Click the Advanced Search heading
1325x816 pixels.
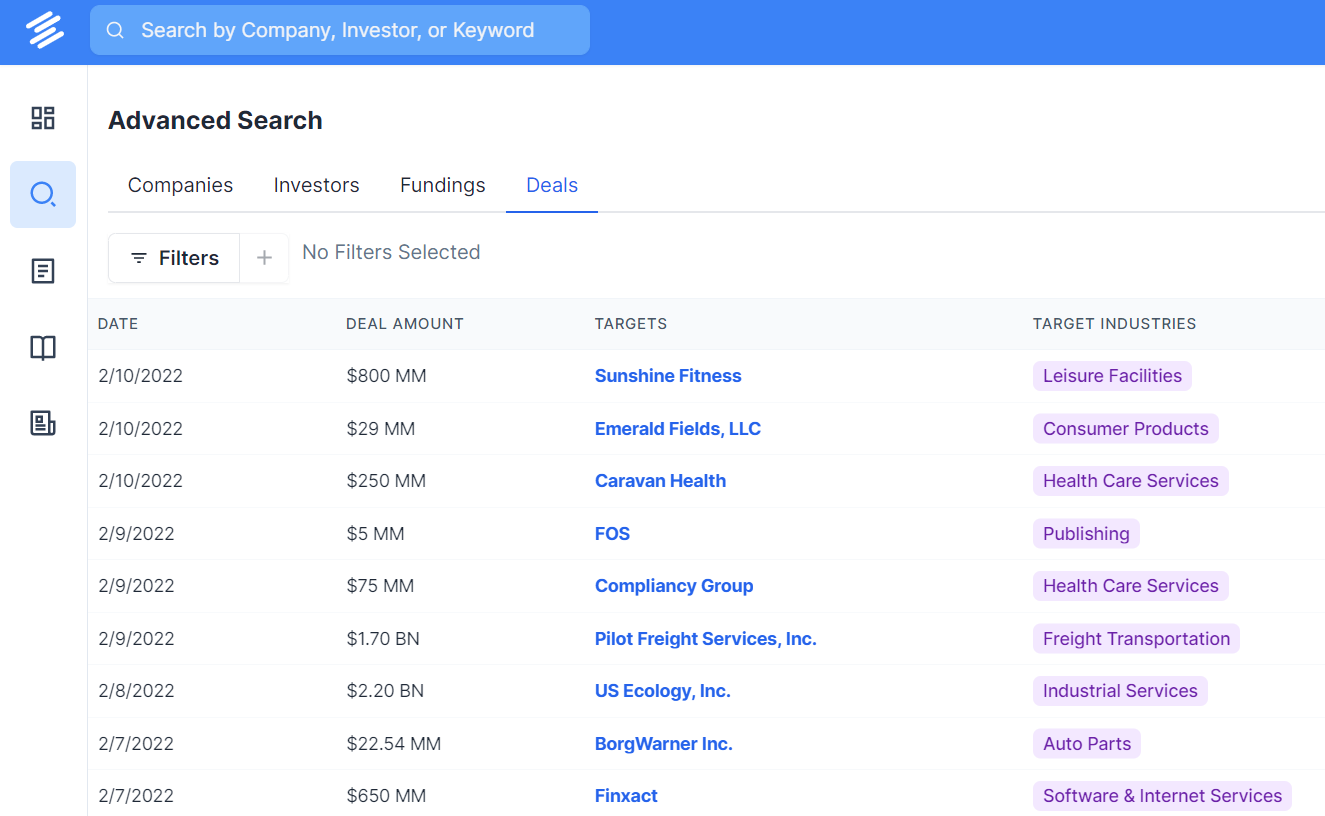(x=215, y=120)
